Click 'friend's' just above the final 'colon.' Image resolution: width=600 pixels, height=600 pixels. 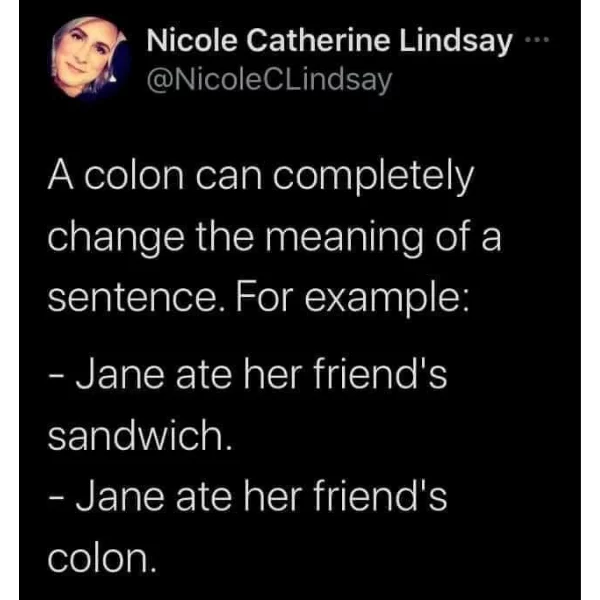click(380, 496)
